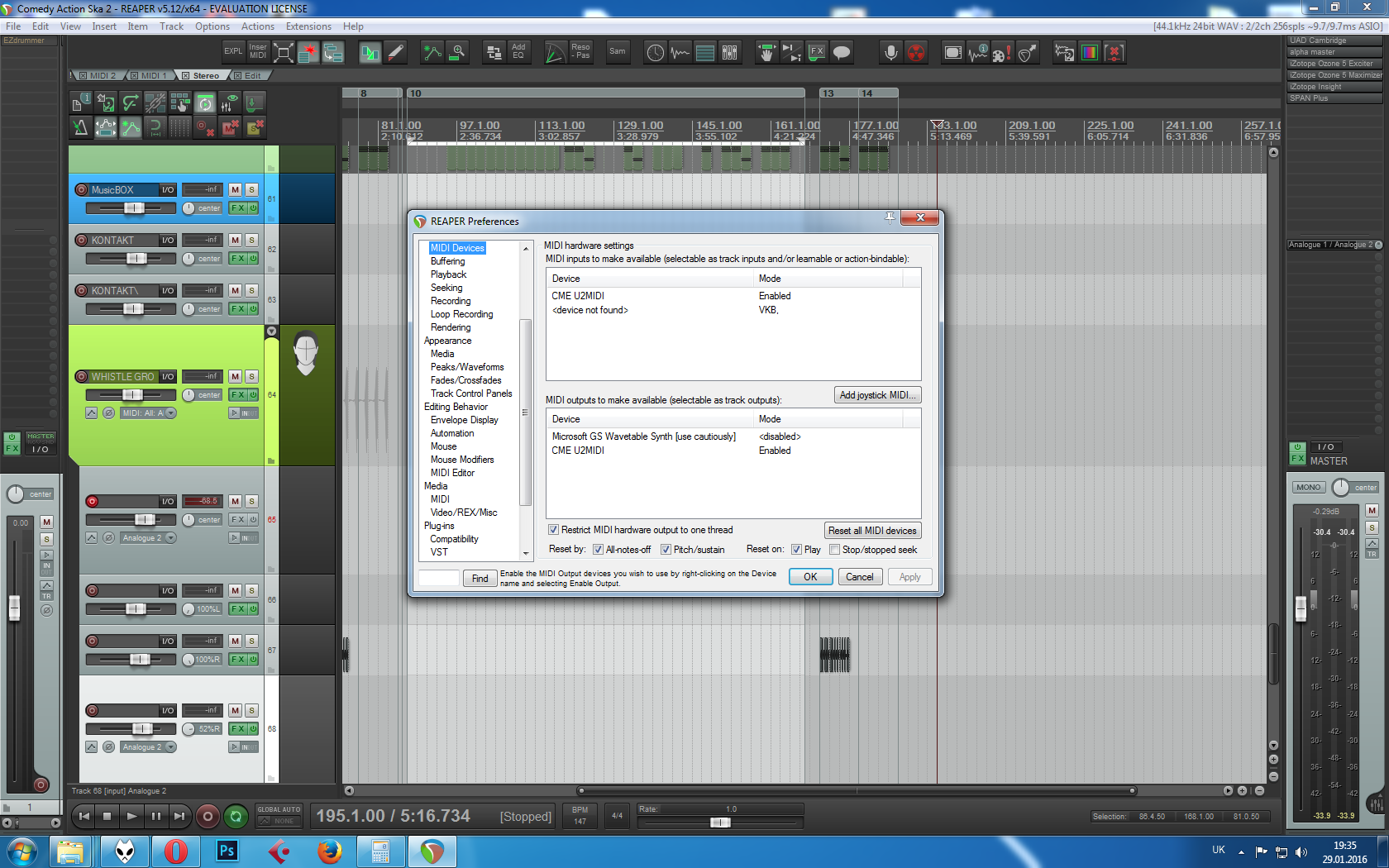Toggle Pitch/sustain checkbox
Screen dimensions: 1389x868
(666, 550)
